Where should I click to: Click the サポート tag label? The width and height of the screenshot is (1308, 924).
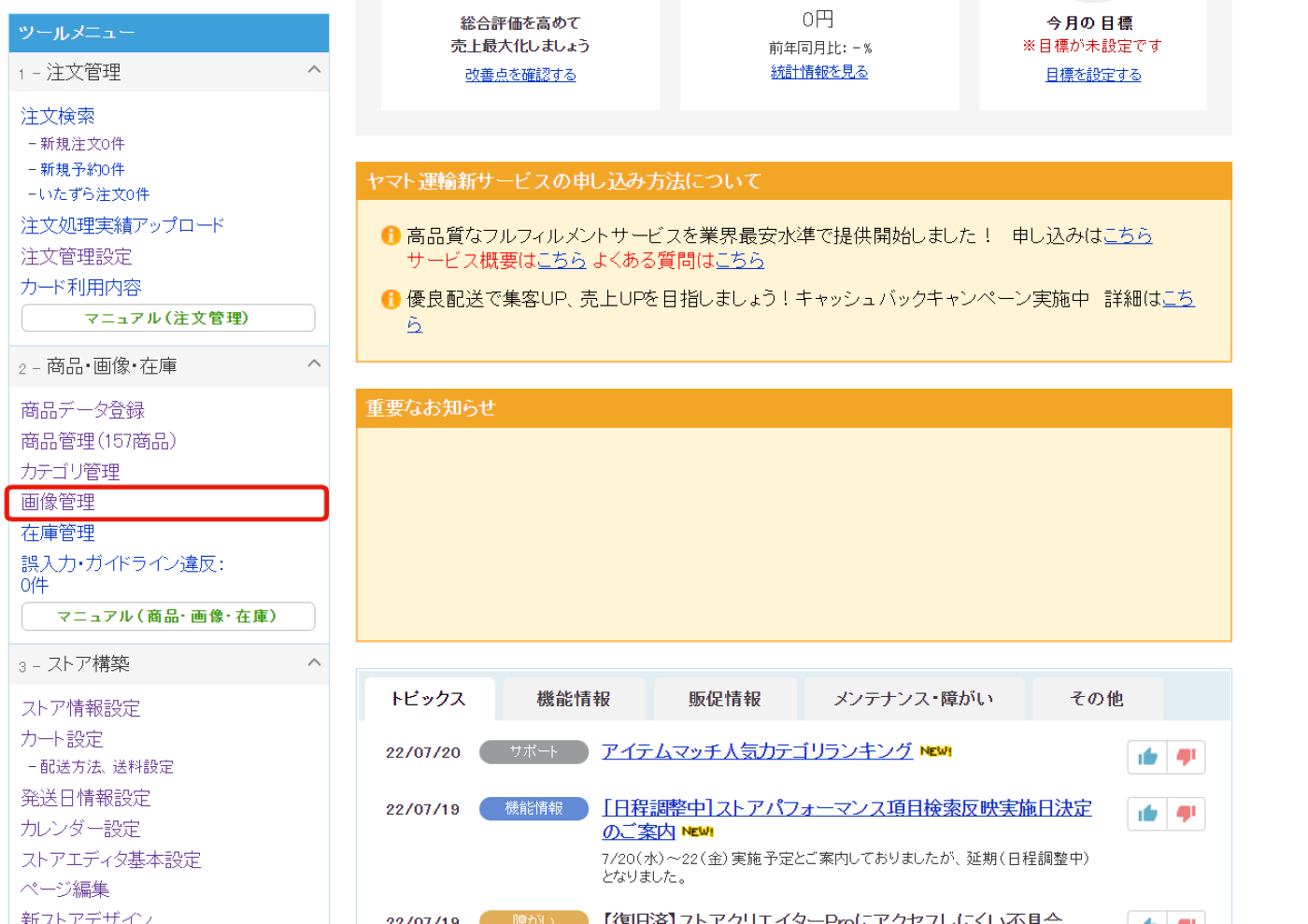(x=533, y=751)
